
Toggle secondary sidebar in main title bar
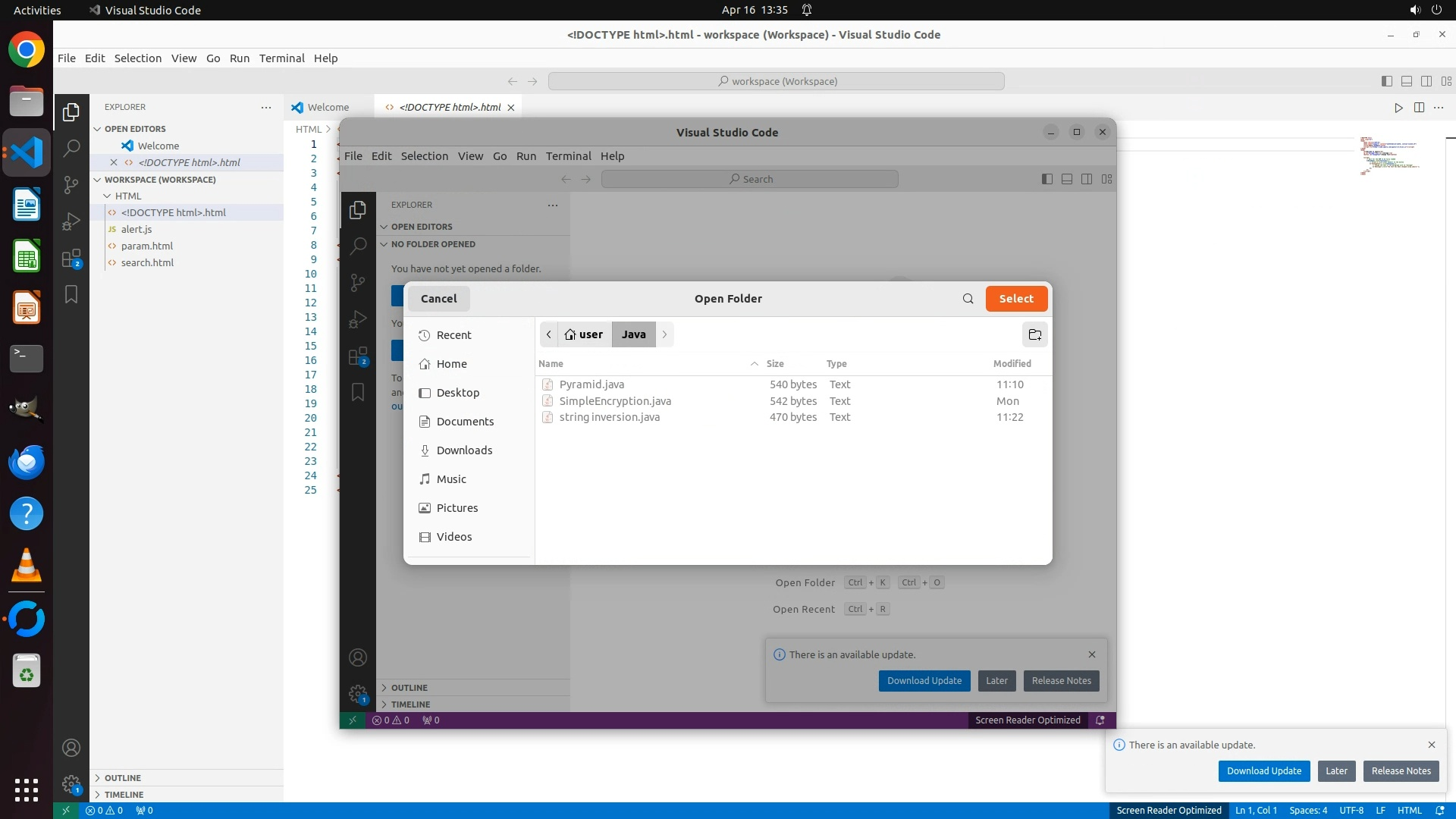(x=1426, y=81)
